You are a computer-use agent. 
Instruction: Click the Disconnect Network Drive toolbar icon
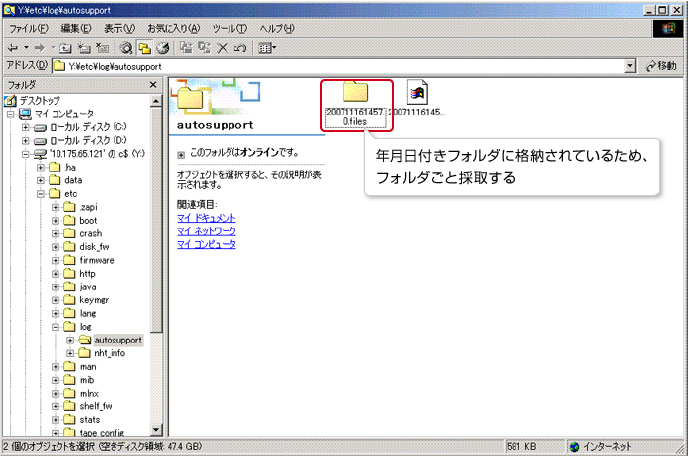point(103,48)
